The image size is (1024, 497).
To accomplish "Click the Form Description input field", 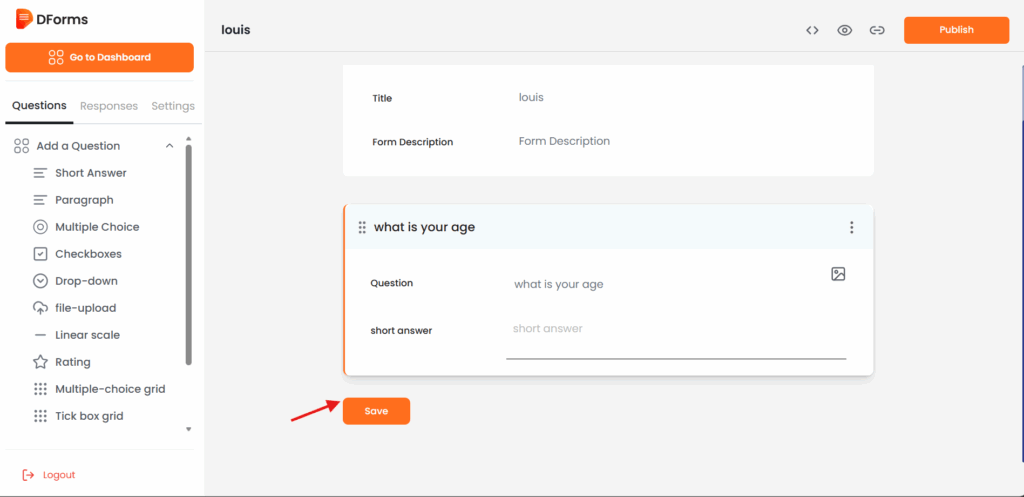I will 680,142.
